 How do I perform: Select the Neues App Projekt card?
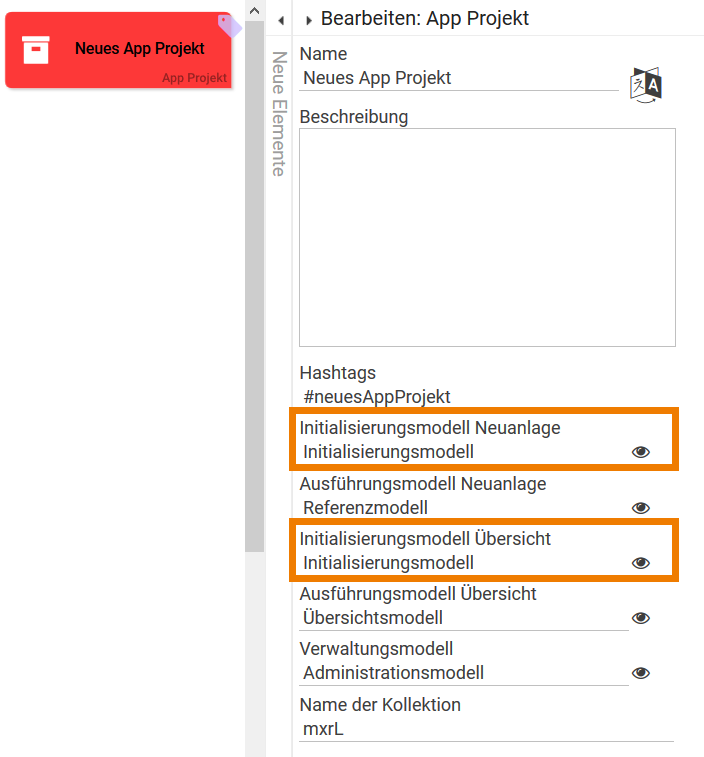[x=139, y=49]
